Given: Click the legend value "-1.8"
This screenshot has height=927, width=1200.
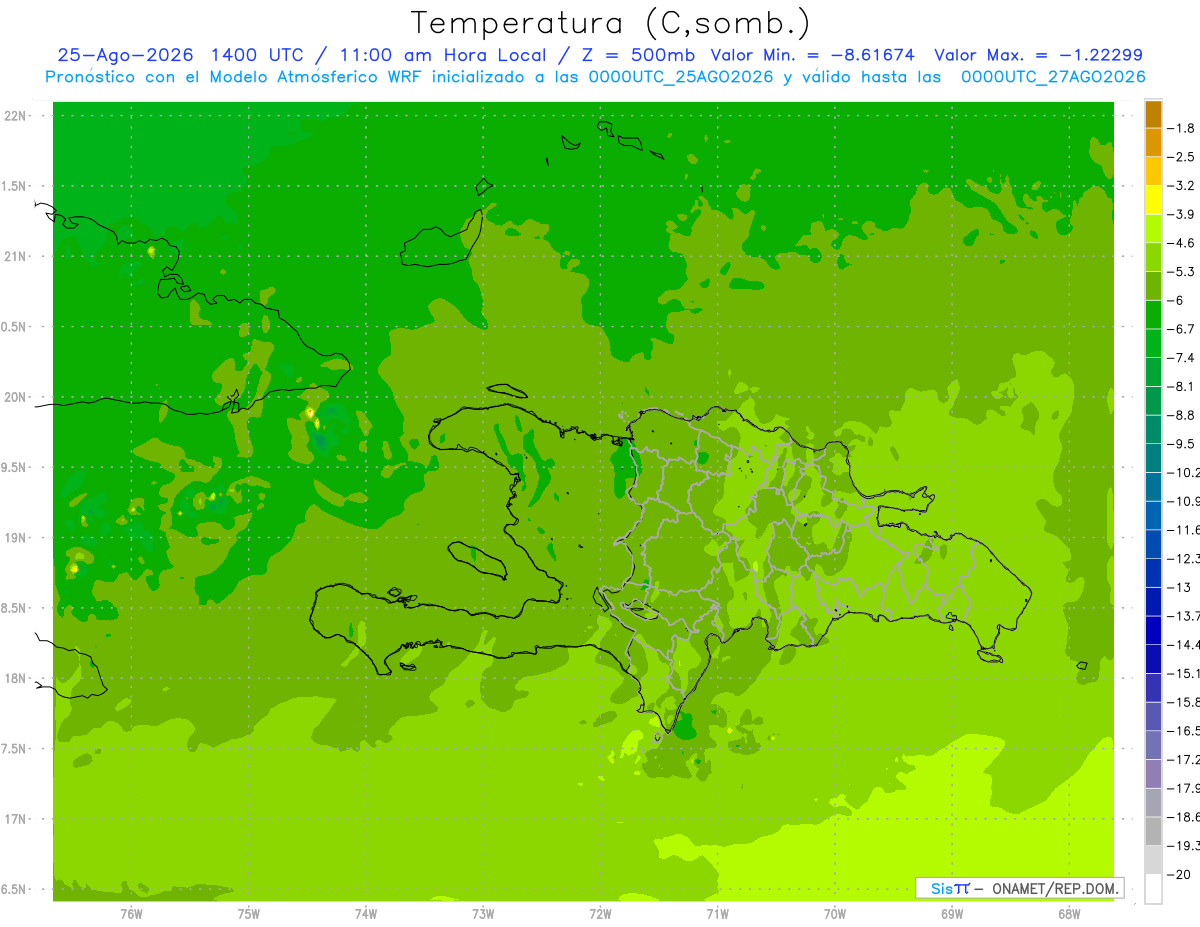Looking at the screenshot, I should [x=1182, y=128].
